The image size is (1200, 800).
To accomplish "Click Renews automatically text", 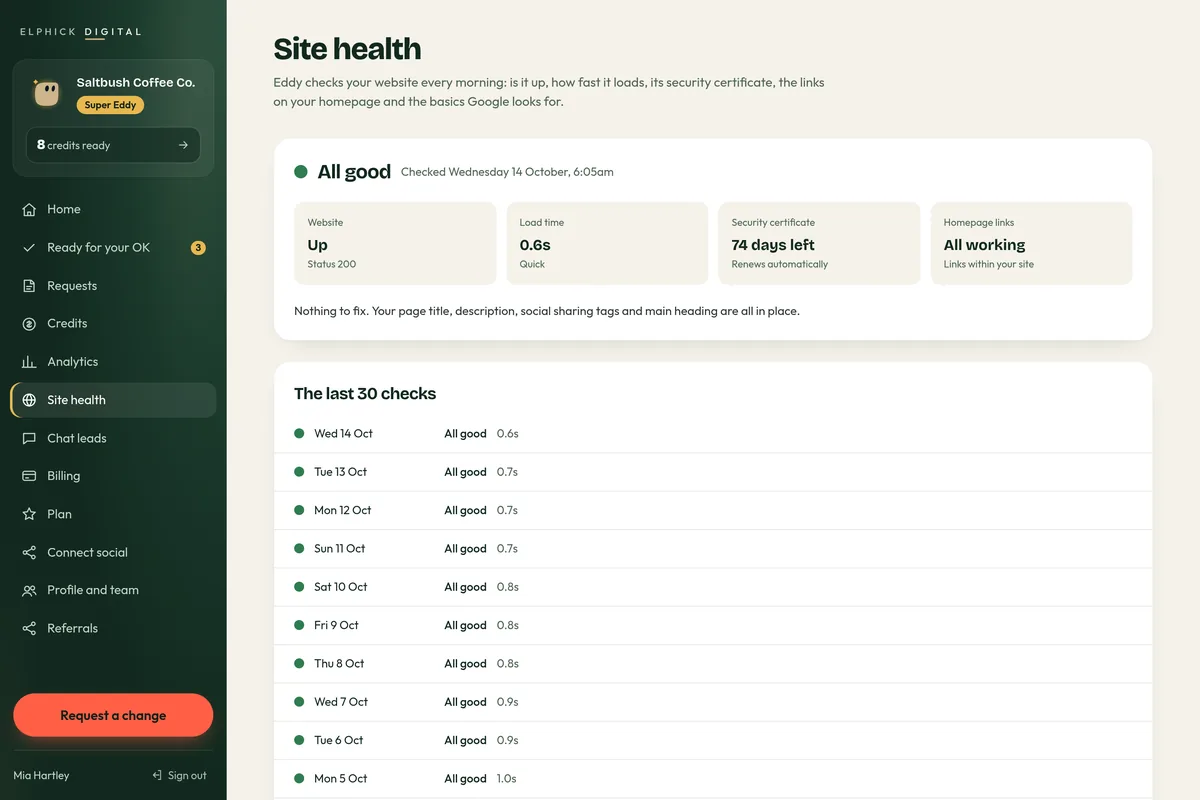I will tap(780, 265).
